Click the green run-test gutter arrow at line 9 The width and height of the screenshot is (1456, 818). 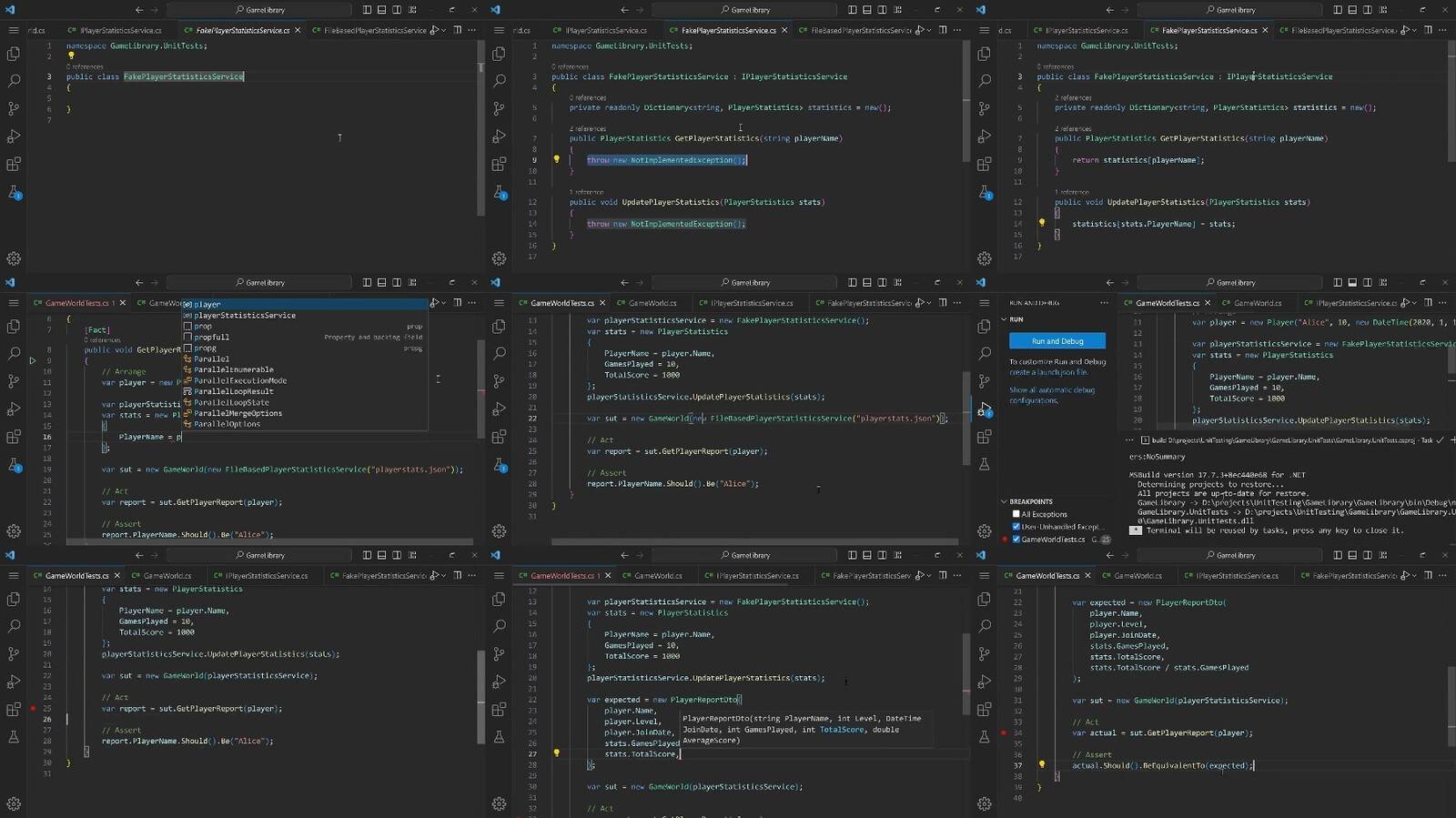coord(33,360)
